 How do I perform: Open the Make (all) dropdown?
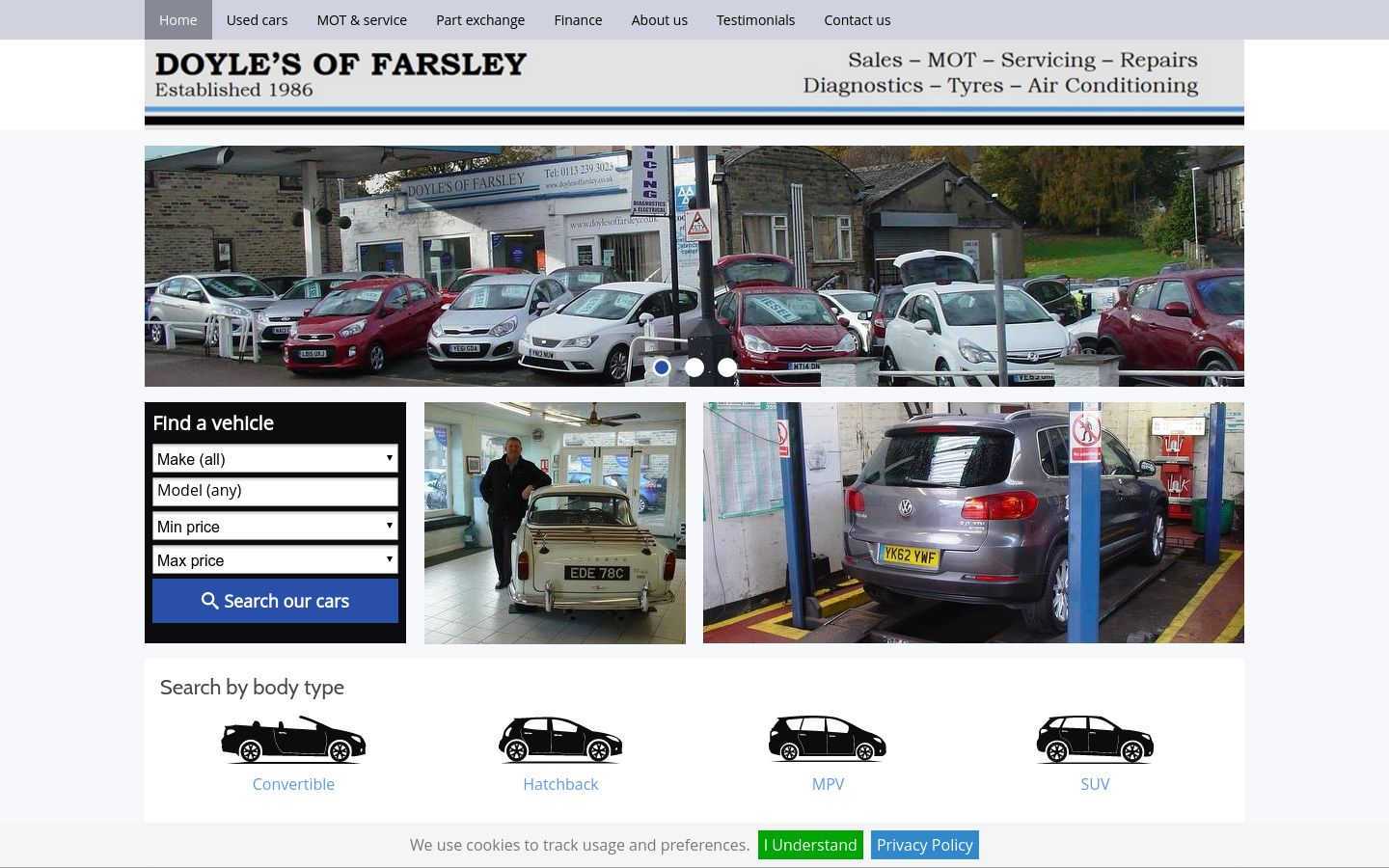pyautogui.click(x=275, y=459)
